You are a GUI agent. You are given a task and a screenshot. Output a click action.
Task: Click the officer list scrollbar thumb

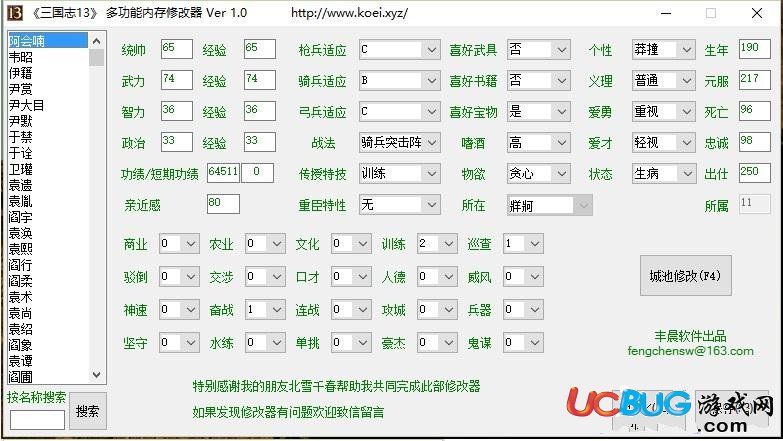[97, 57]
